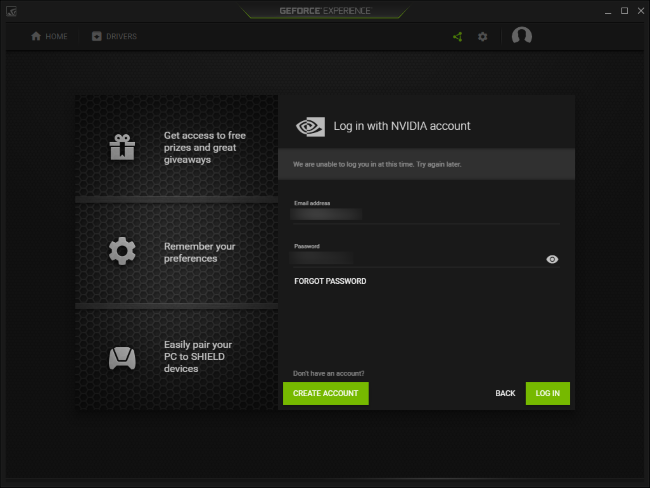
Task: Click "Get access to free prizes" text
Action: (205, 148)
